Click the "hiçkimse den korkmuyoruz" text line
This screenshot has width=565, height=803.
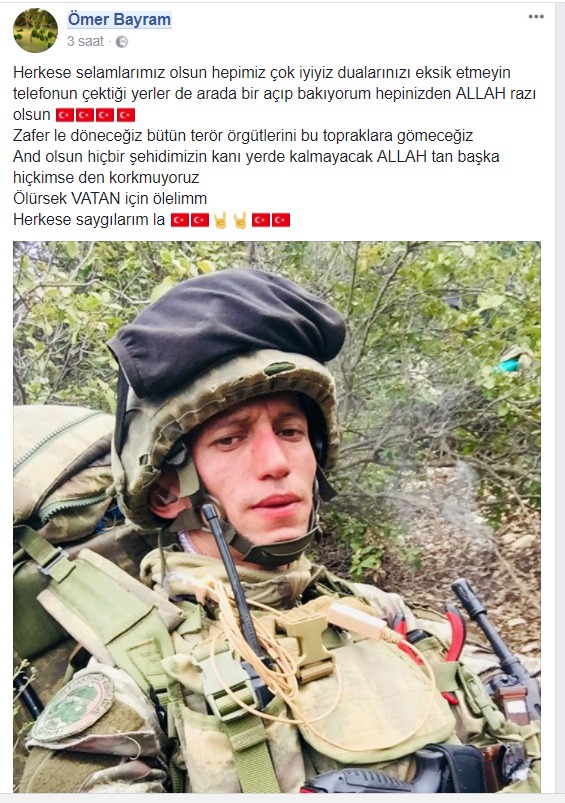(106, 178)
